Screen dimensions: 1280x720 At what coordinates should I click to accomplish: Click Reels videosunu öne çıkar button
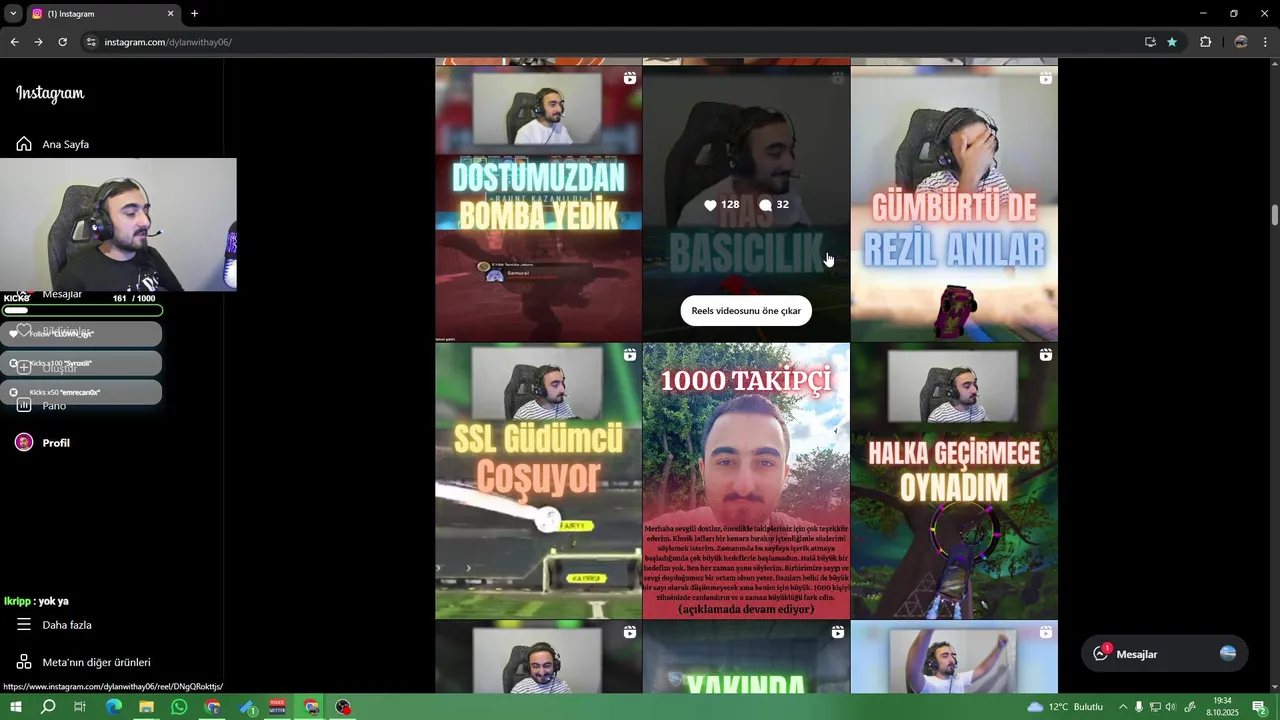[x=746, y=311]
